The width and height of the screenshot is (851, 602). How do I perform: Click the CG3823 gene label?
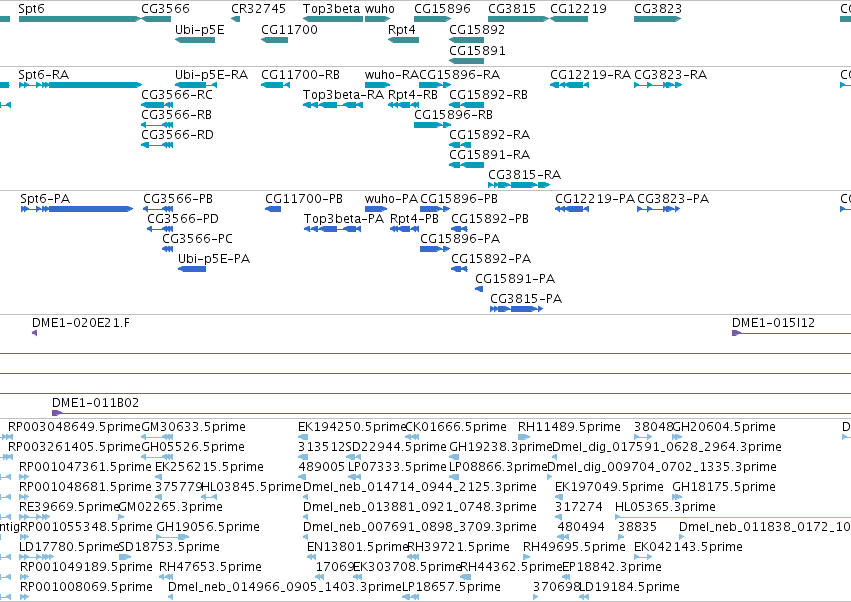[658, 9]
